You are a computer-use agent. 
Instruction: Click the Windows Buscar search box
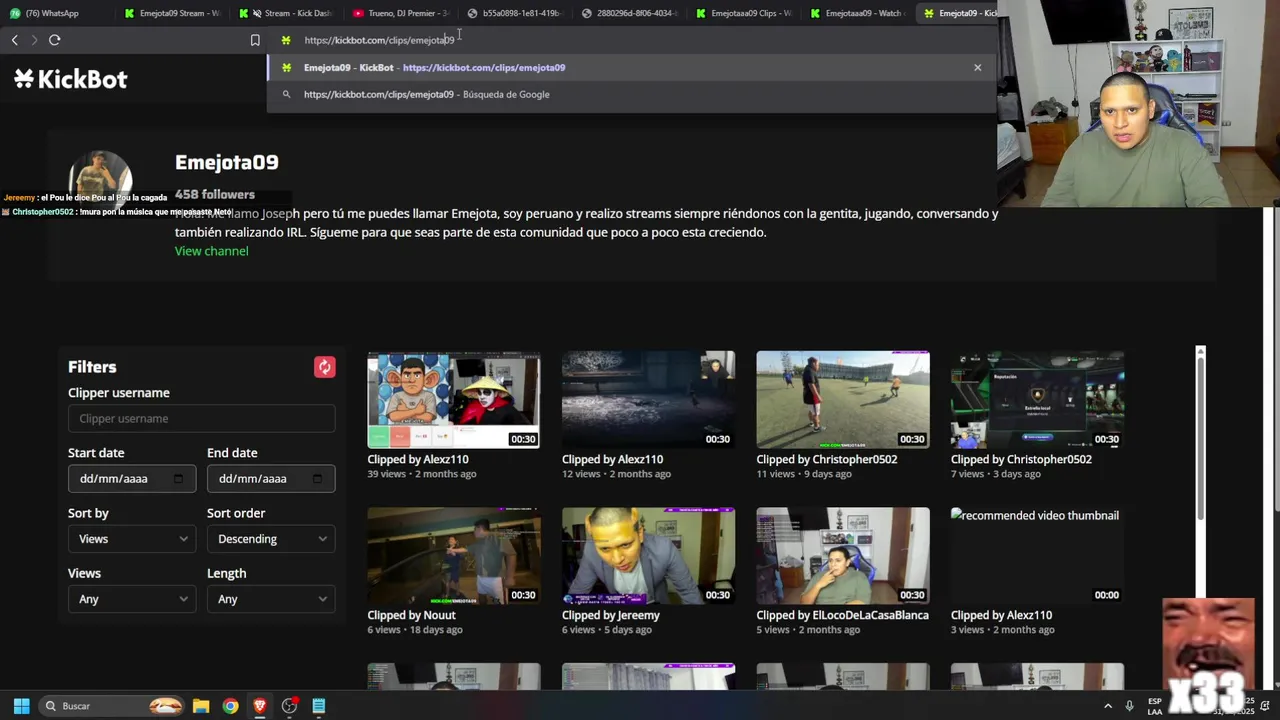click(112, 706)
